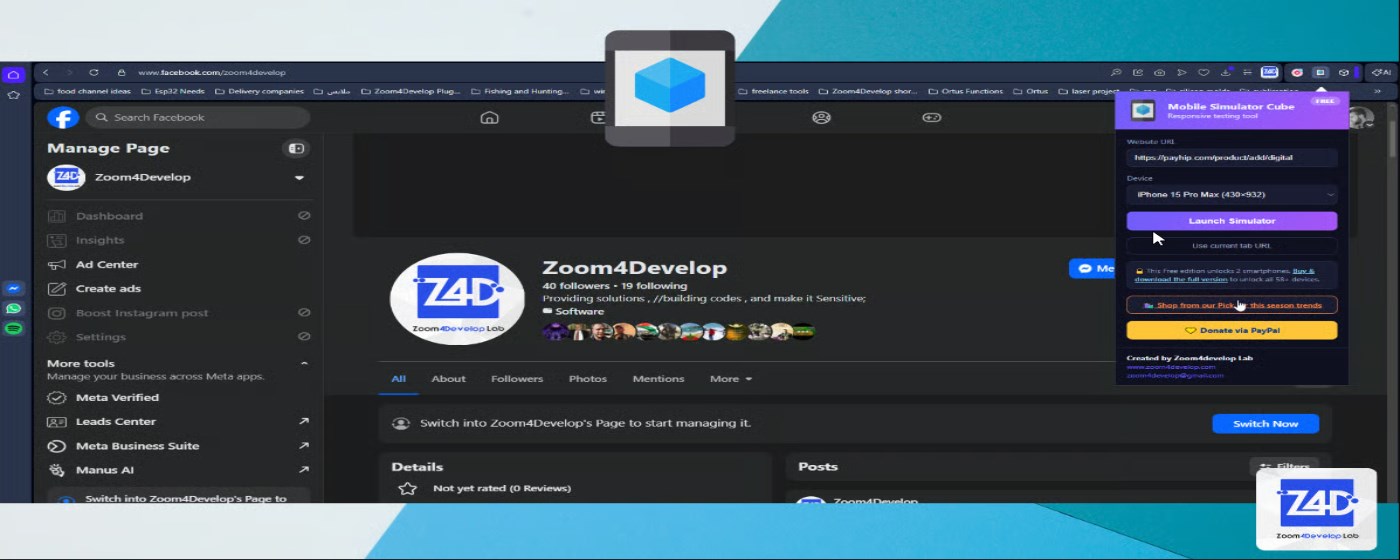The height and width of the screenshot is (560, 1400).
Task: Open Ad Center in the sidebar
Action: coord(180,265)
